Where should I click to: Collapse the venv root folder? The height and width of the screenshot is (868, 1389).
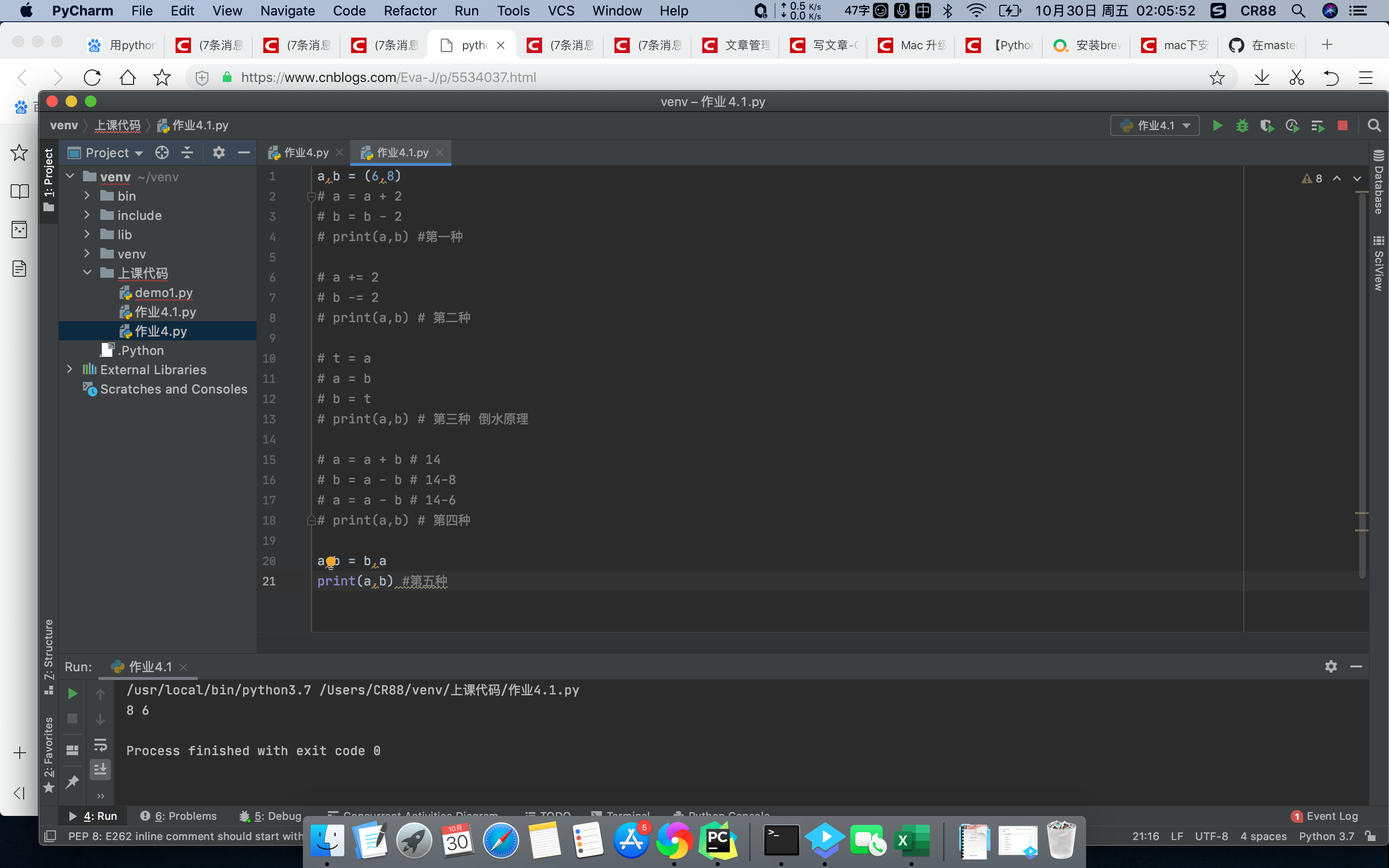click(70, 176)
